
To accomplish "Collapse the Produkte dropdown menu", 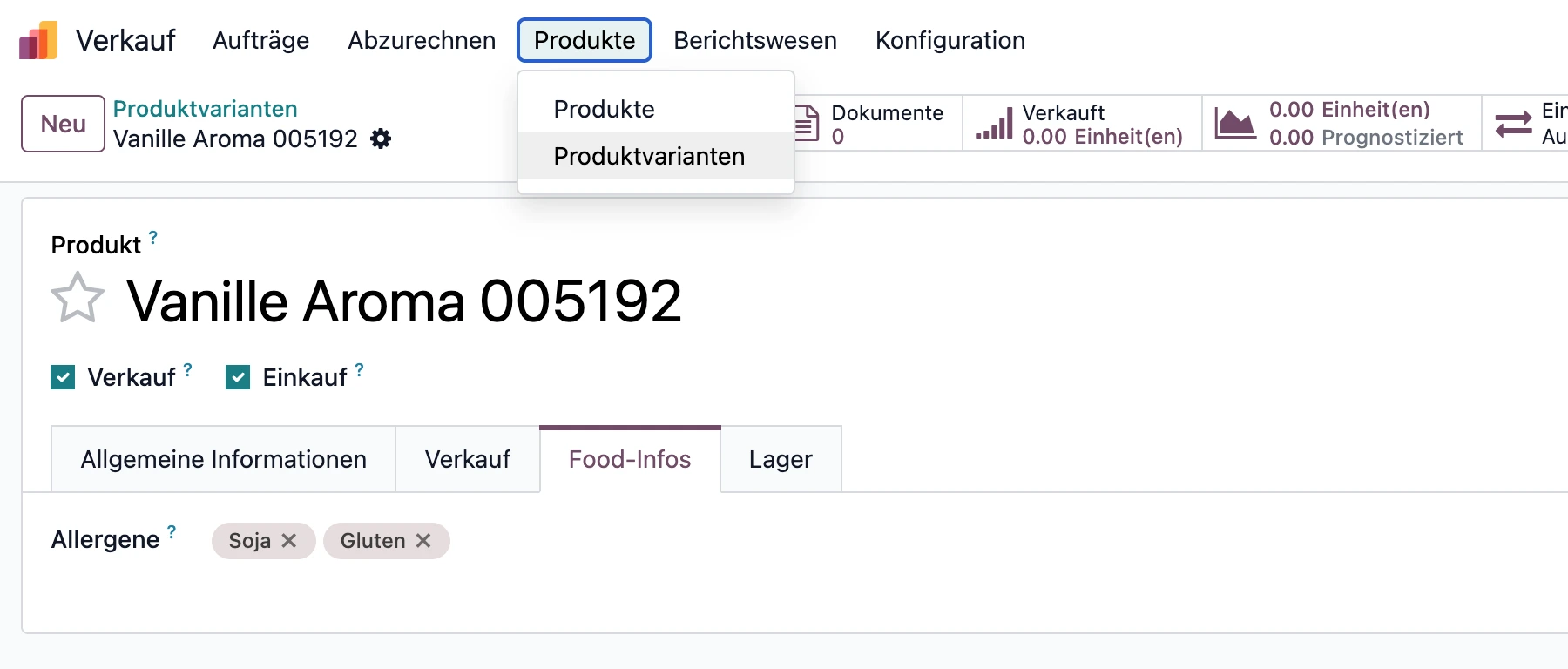I will coord(584,40).
